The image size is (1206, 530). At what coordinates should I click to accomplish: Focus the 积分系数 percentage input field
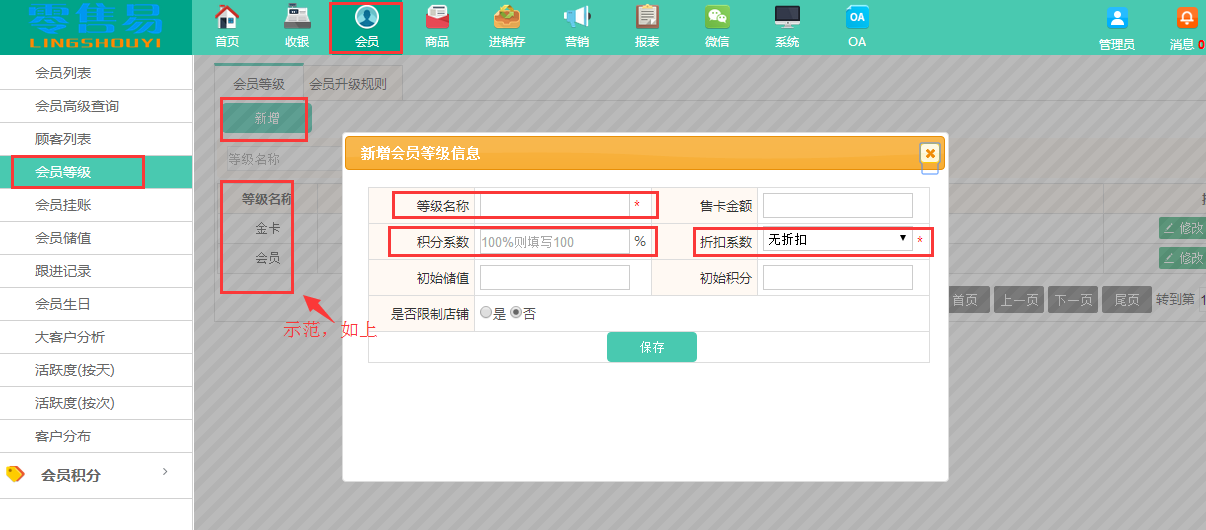point(554,242)
